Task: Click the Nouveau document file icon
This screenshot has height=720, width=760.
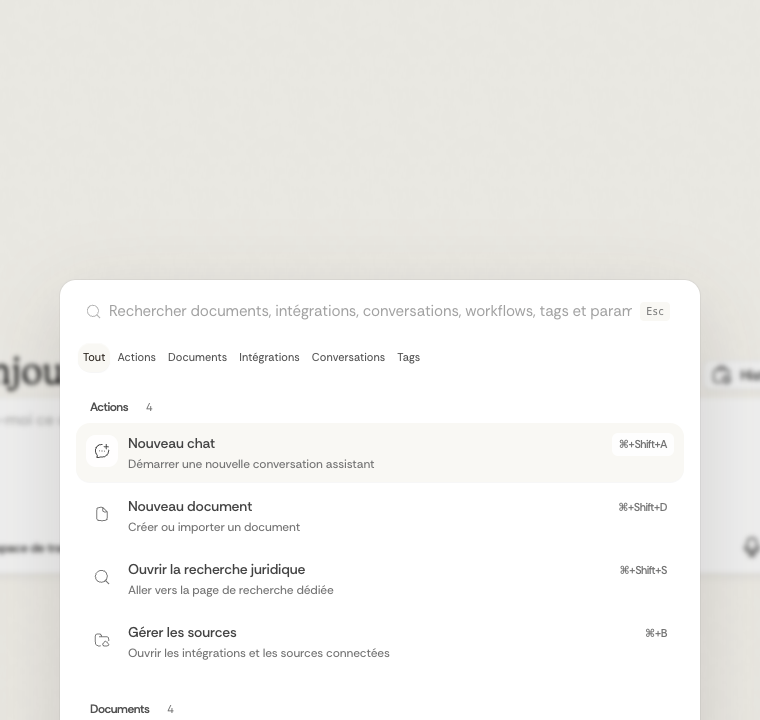Action: point(102,514)
